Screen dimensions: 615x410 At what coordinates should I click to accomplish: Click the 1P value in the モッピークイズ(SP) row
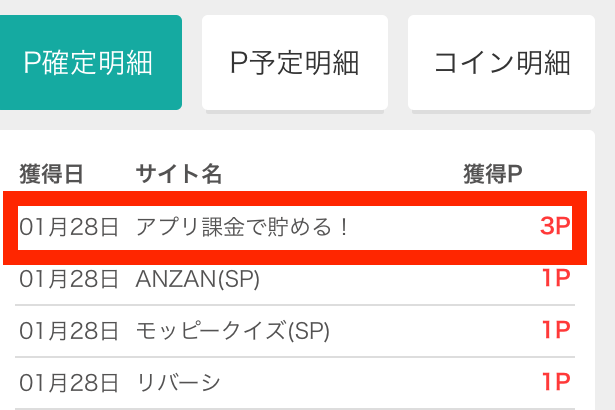click(x=556, y=330)
